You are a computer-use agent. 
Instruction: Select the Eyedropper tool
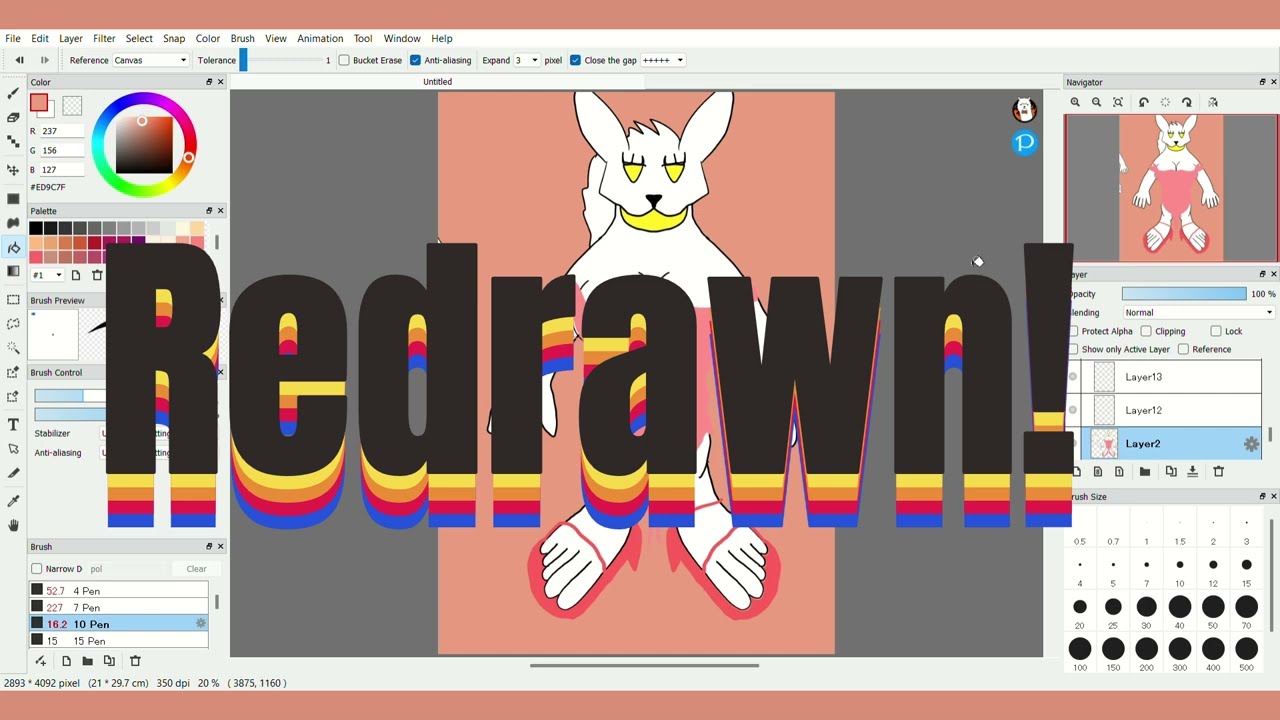coord(13,501)
